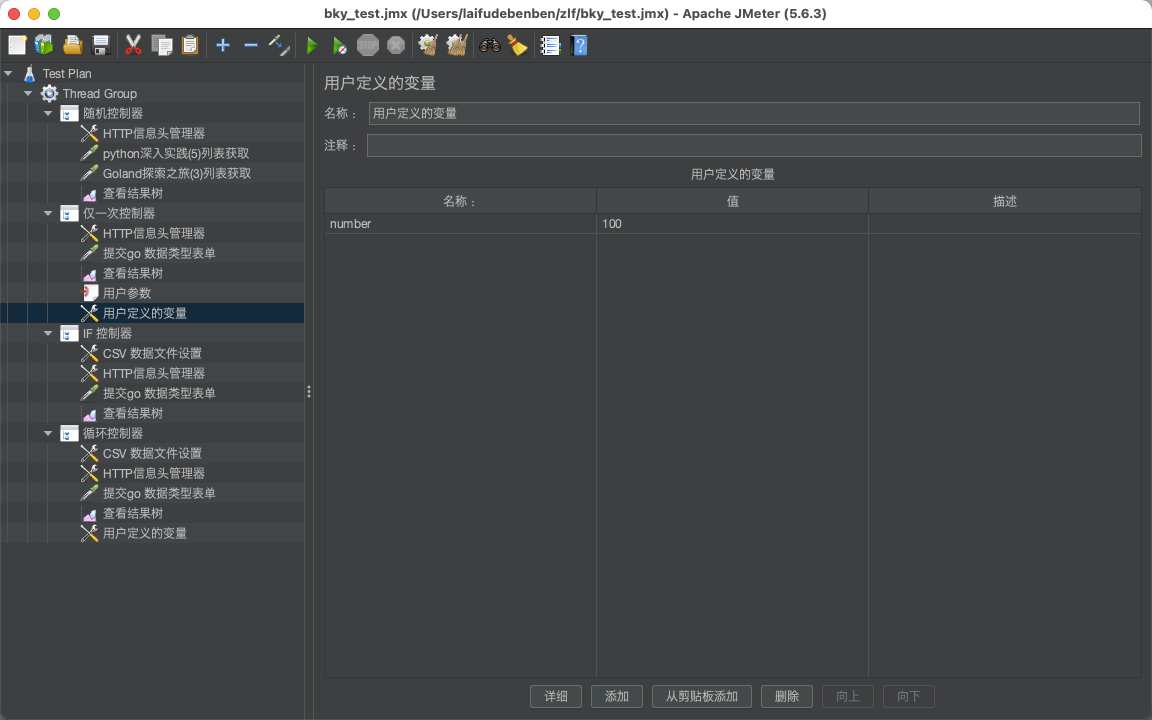
Task: Collapse the 循环控制器 node
Action: pyautogui.click(x=48, y=433)
